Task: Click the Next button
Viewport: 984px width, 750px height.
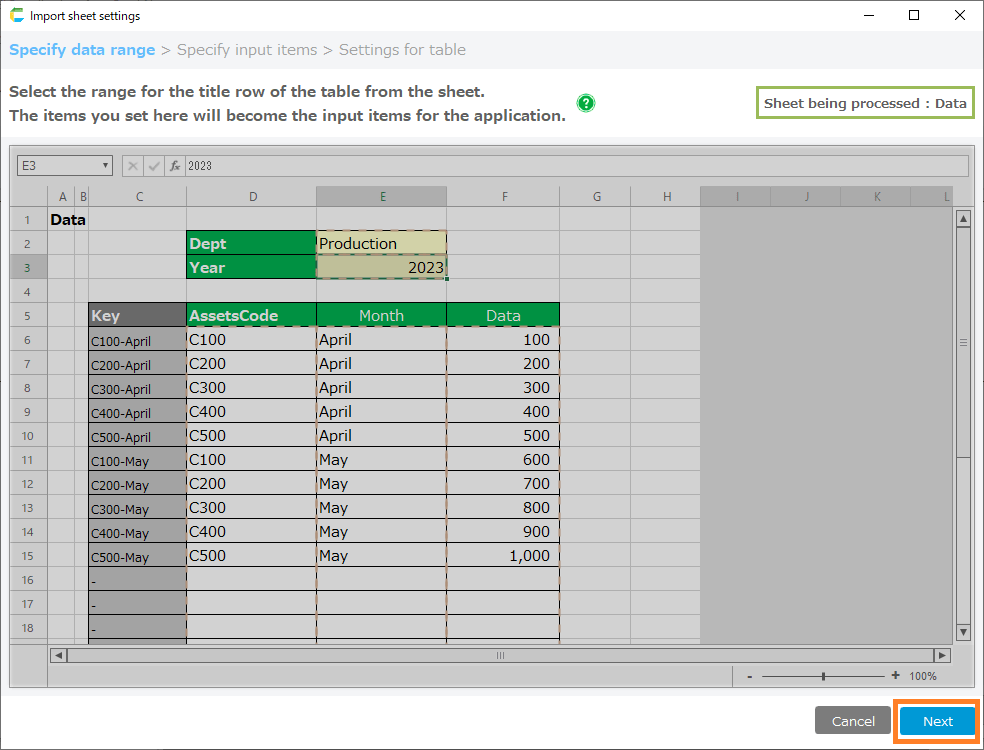Action: 937,721
